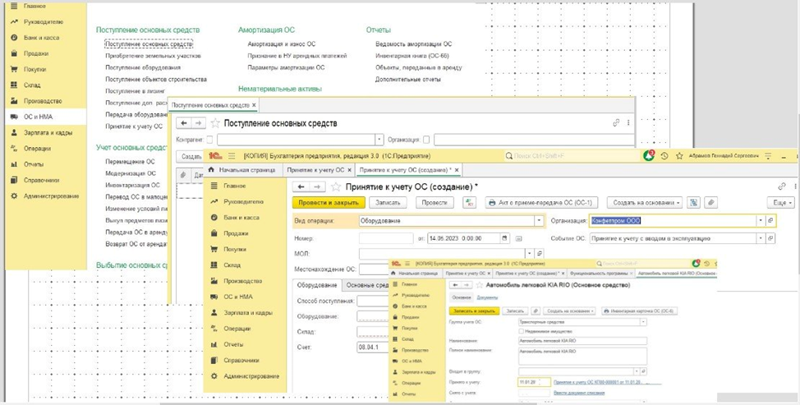800x405 pixels.
Task: Close the Принятие к учету ОС (создание) tab
Action: click(457, 170)
